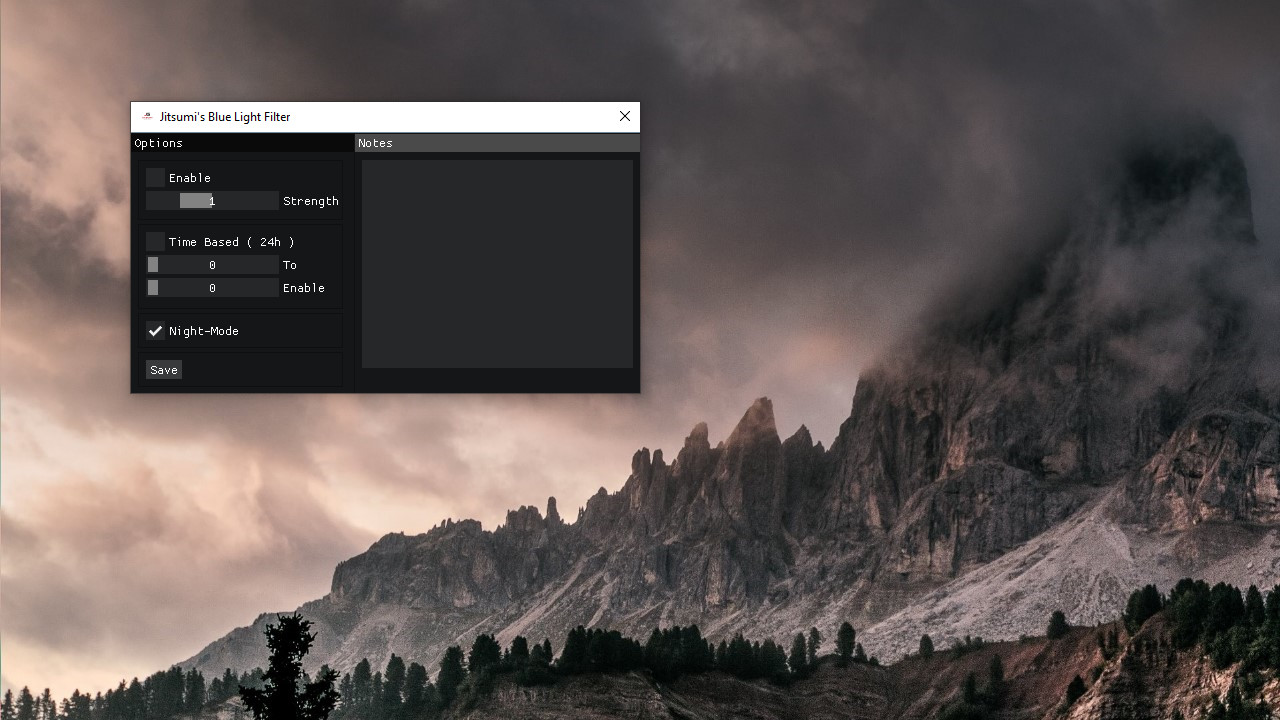This screenshot has height=720, width=1280.
Task: Toggle the Time Based ( 24h ) checkbox
Action: tap(155, 242)
